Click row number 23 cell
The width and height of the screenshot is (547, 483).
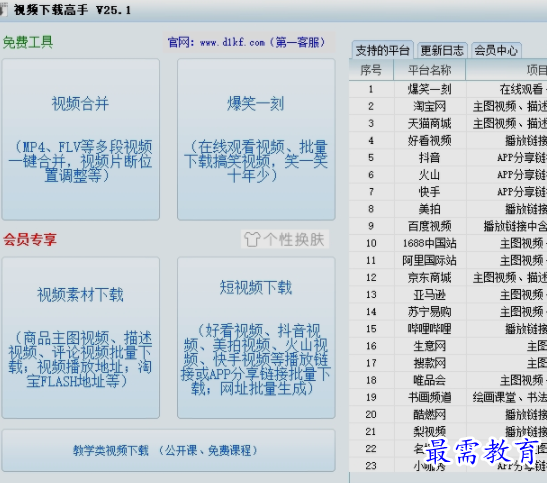[x=371, y=466]
